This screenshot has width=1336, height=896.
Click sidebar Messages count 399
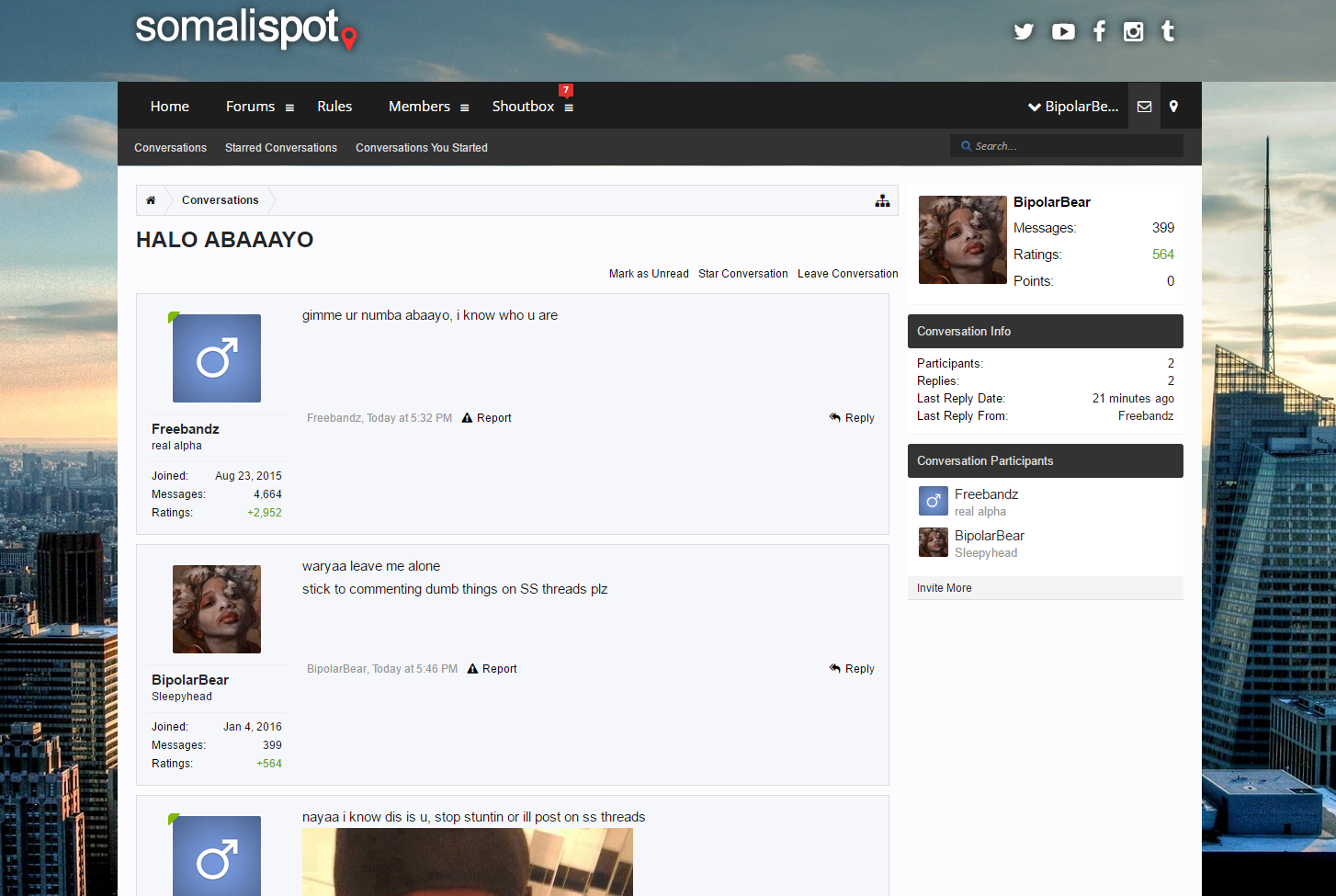click(x=1163, y=228)
